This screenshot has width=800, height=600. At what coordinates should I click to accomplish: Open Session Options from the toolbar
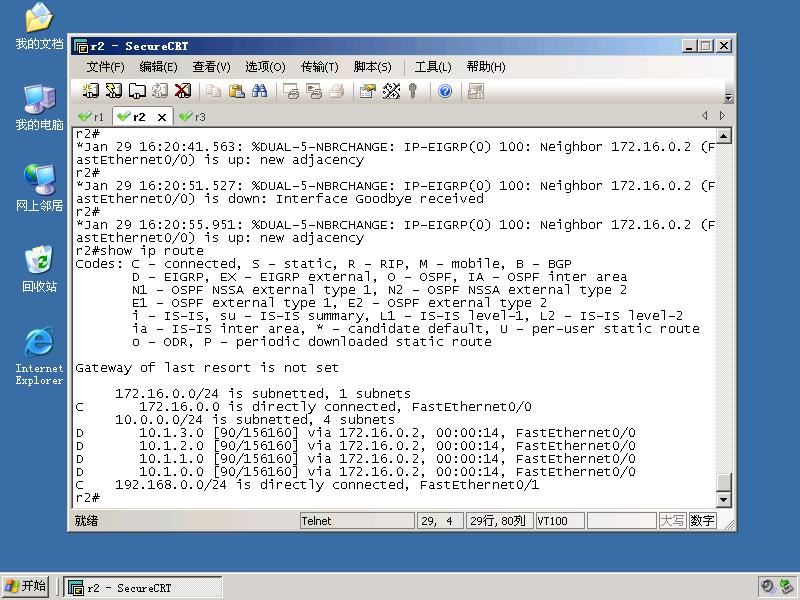368,91
